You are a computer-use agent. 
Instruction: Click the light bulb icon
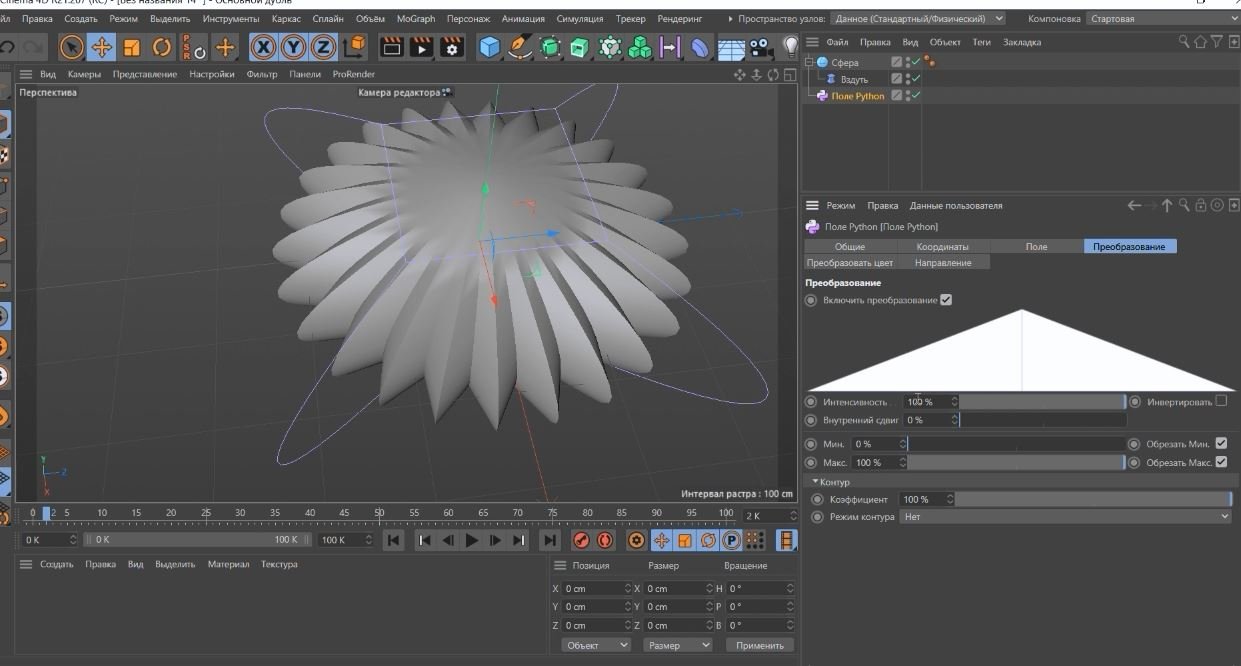[x=790, y=46]
